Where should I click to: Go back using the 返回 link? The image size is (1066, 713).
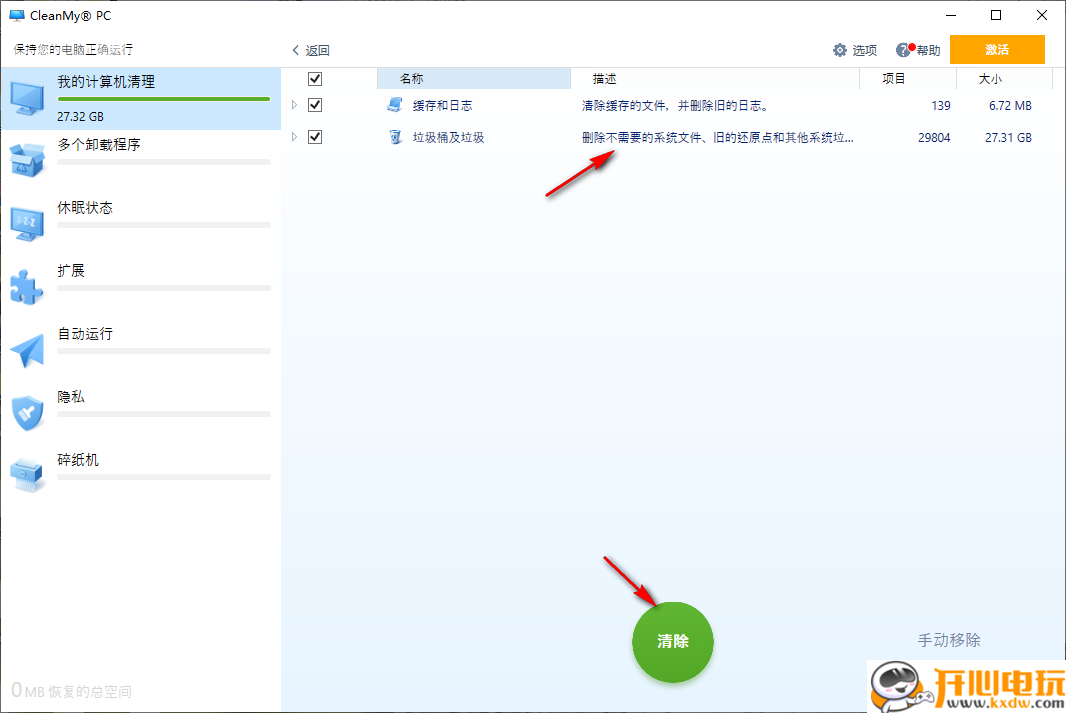tap(311, 49)
